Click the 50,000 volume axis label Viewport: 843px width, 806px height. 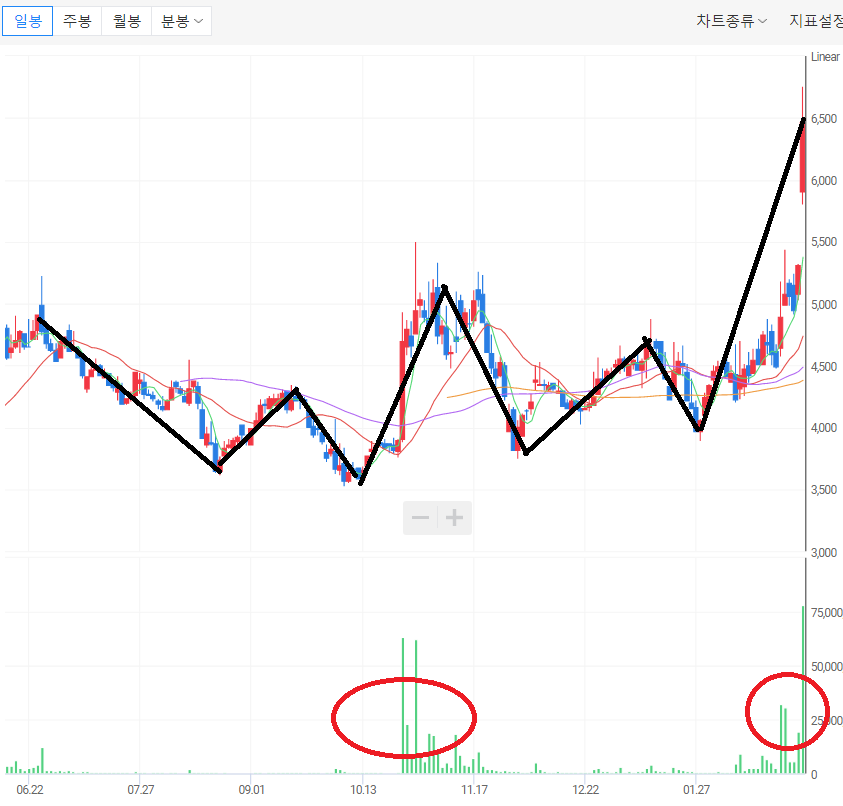click(827, 667)
